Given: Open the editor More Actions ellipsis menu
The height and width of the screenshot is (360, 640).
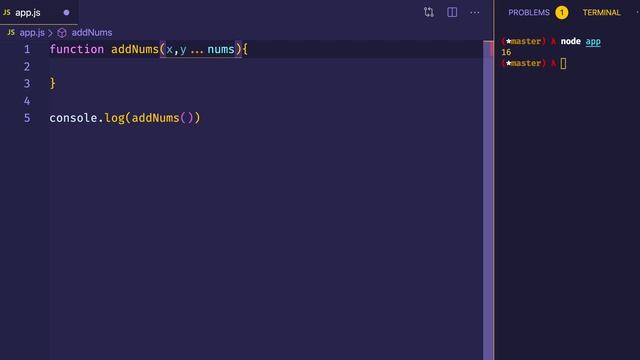Looking at the screenshot, I should (x=475, y=13).
